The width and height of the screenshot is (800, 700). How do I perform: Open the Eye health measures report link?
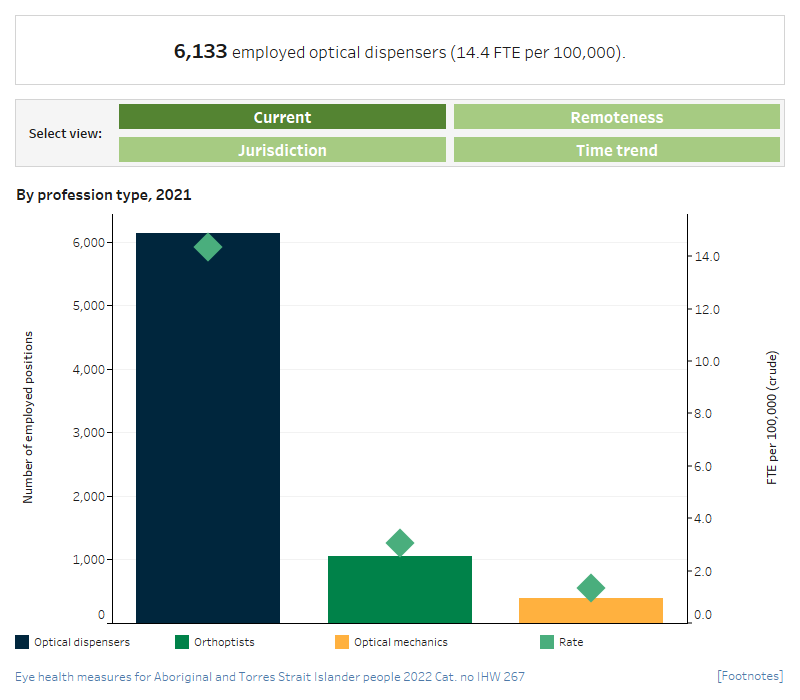click(x=270, y=677)
